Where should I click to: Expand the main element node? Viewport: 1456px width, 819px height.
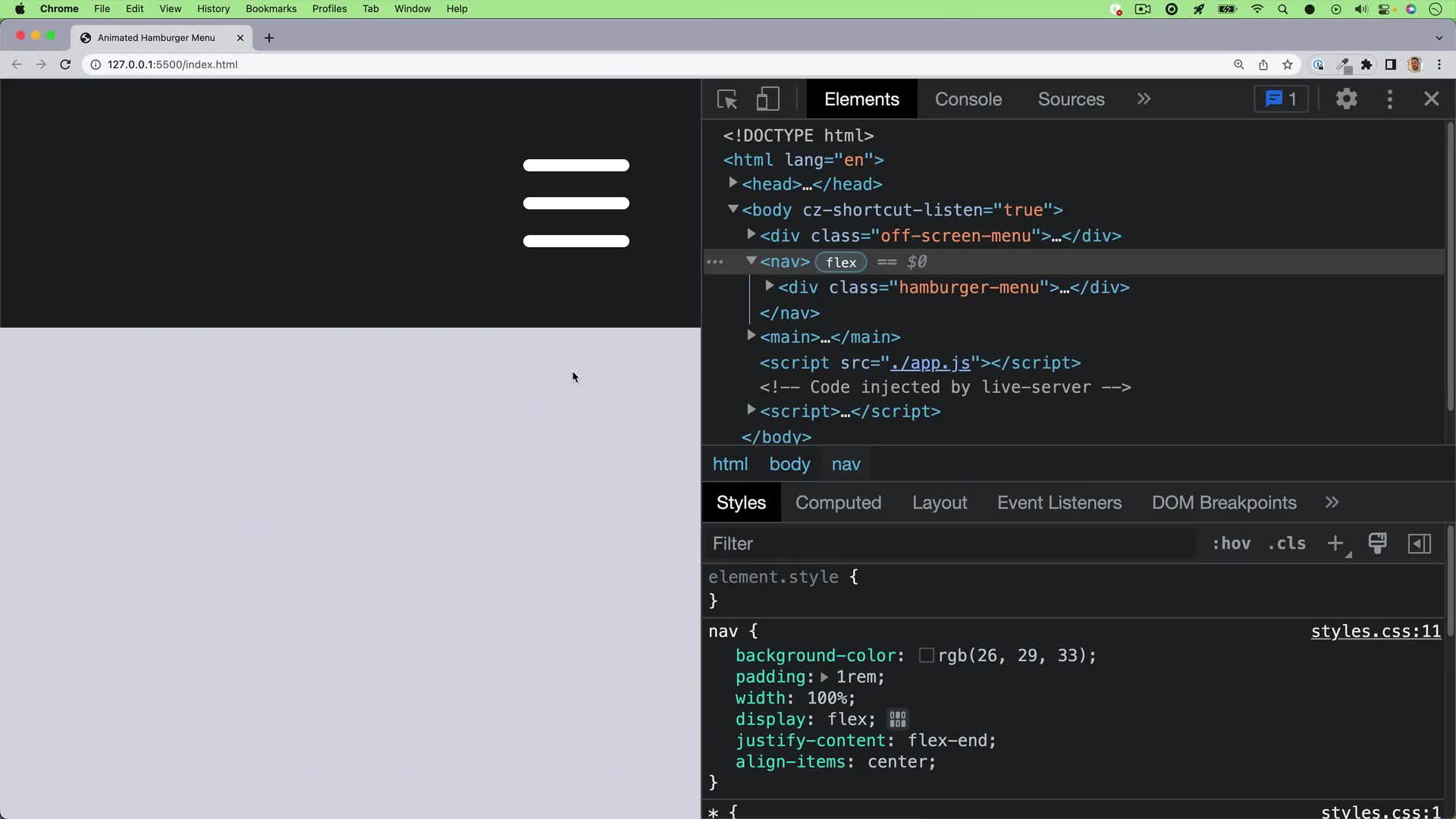pos(752,337)
